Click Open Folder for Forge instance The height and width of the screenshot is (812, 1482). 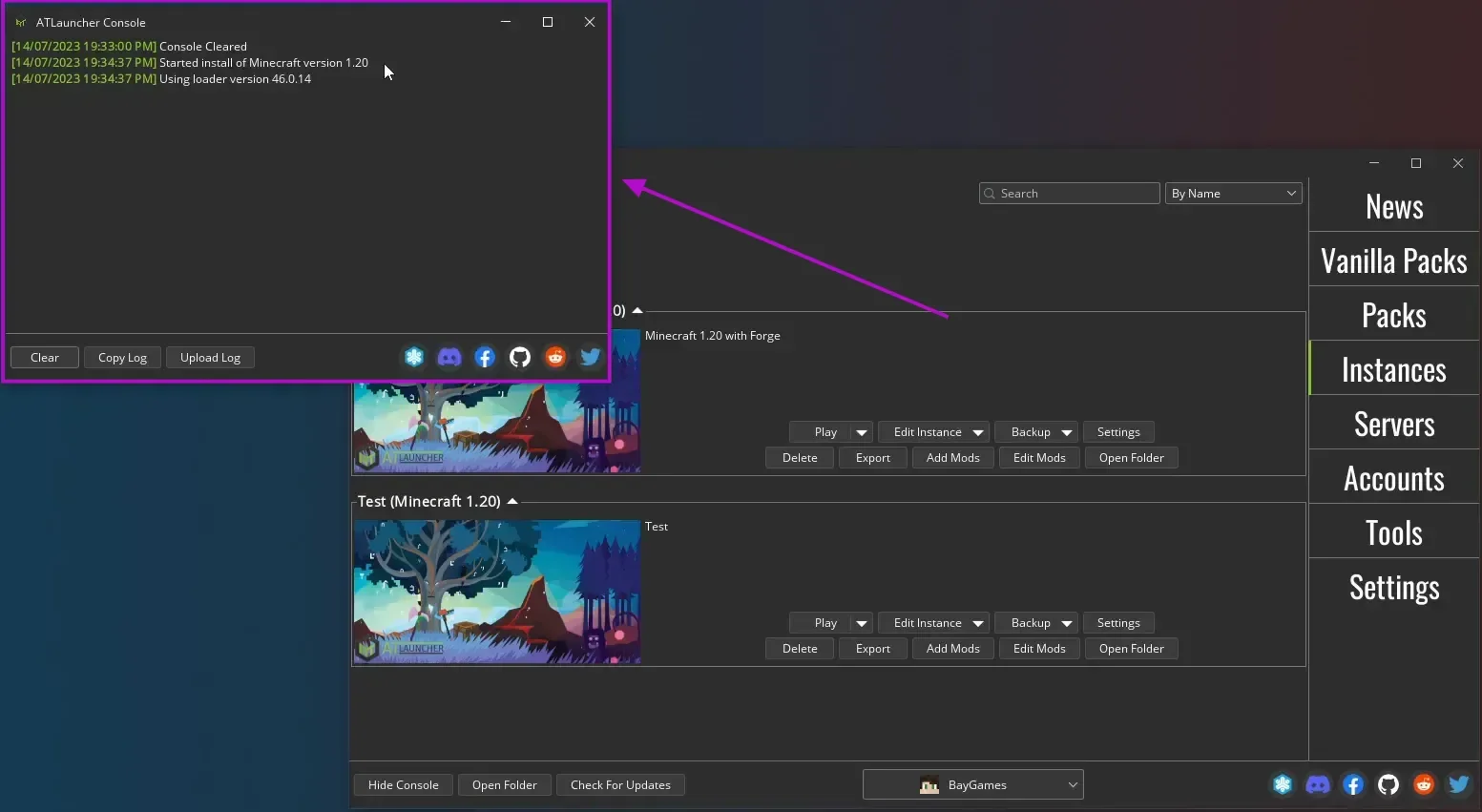point(1132,458)
